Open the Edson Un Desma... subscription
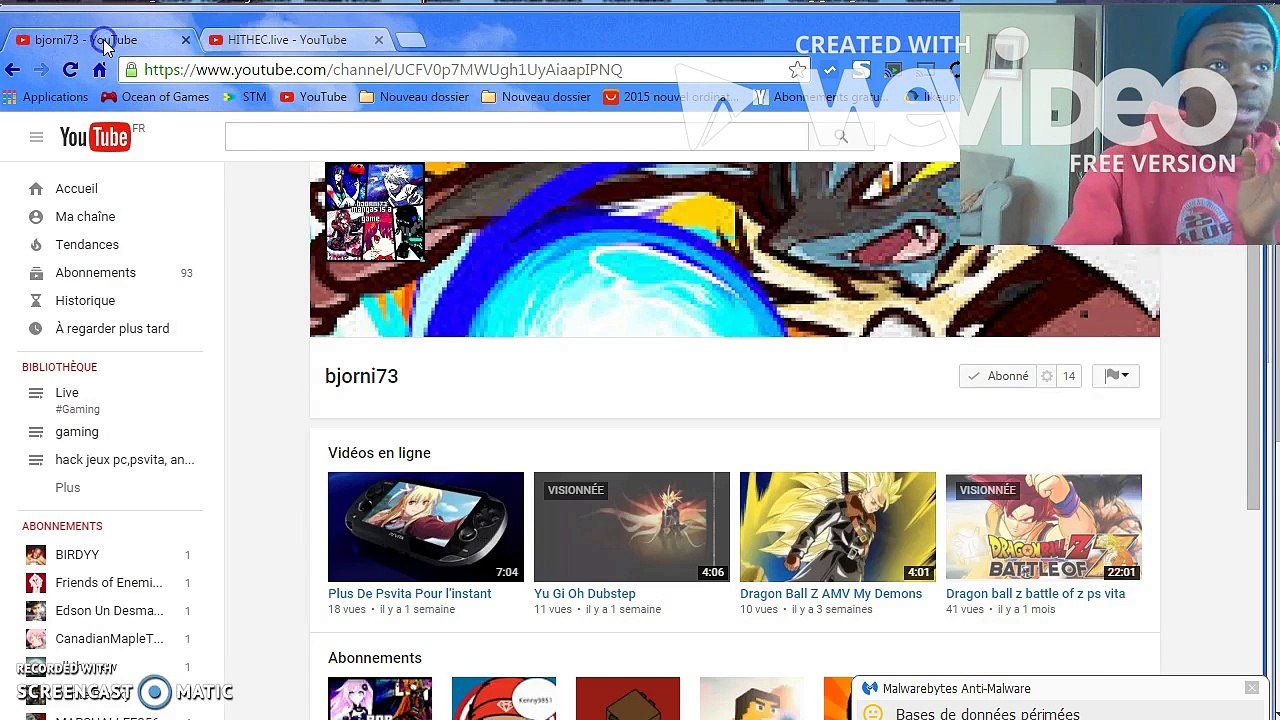The width and height of the screenshot is (1280, 720). tap(108, 610)
